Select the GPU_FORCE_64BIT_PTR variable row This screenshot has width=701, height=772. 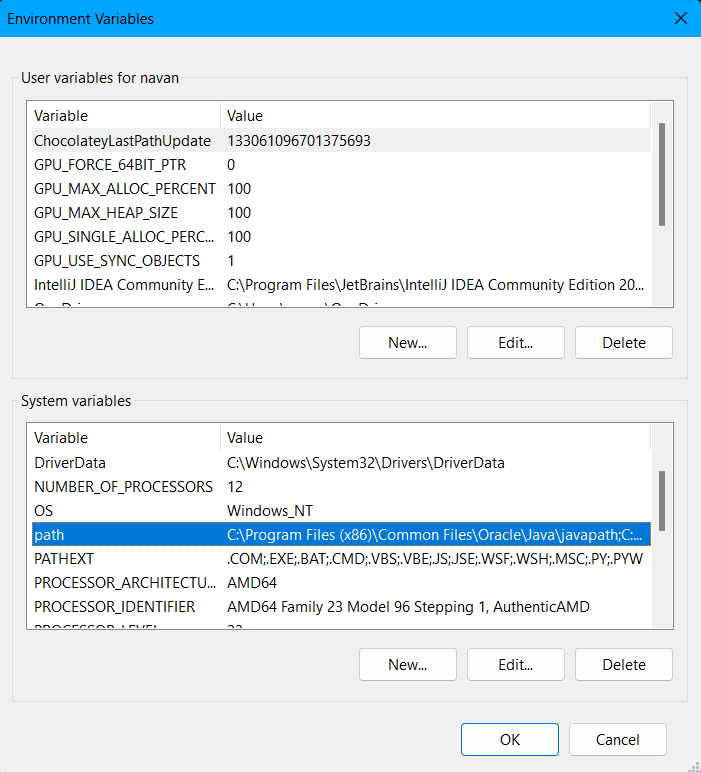110,165
